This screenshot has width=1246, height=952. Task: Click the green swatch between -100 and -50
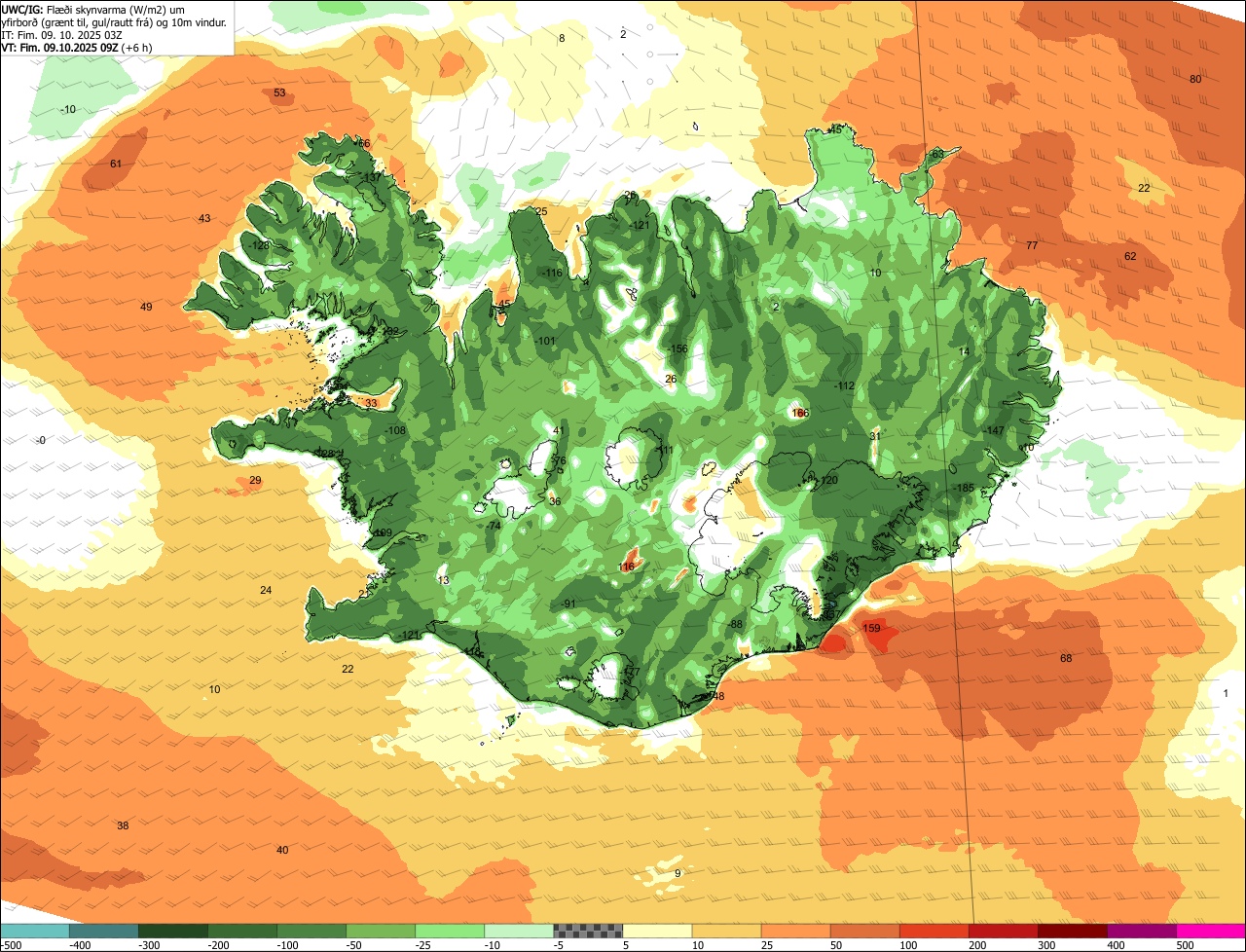point(311,931)
